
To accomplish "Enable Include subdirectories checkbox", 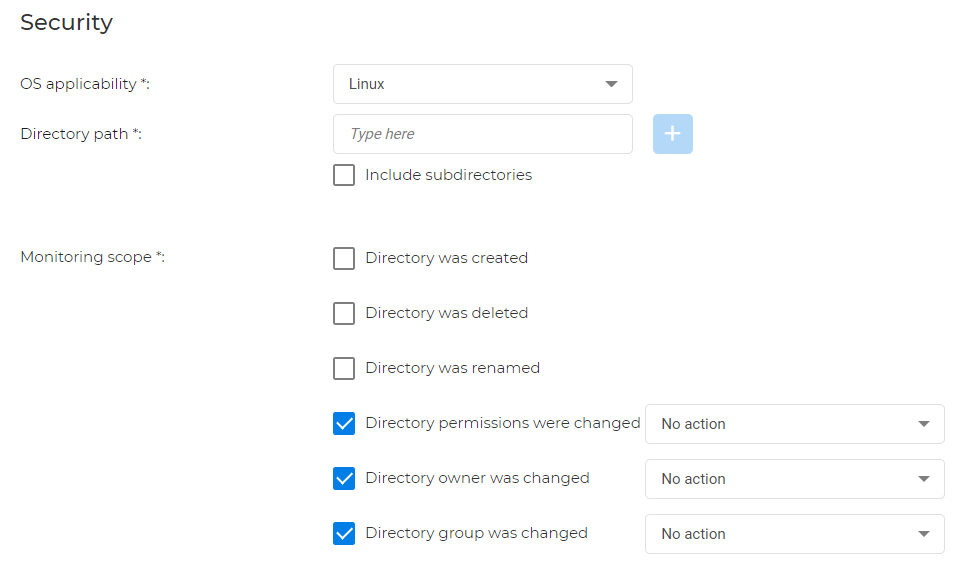I will point(344,175).
